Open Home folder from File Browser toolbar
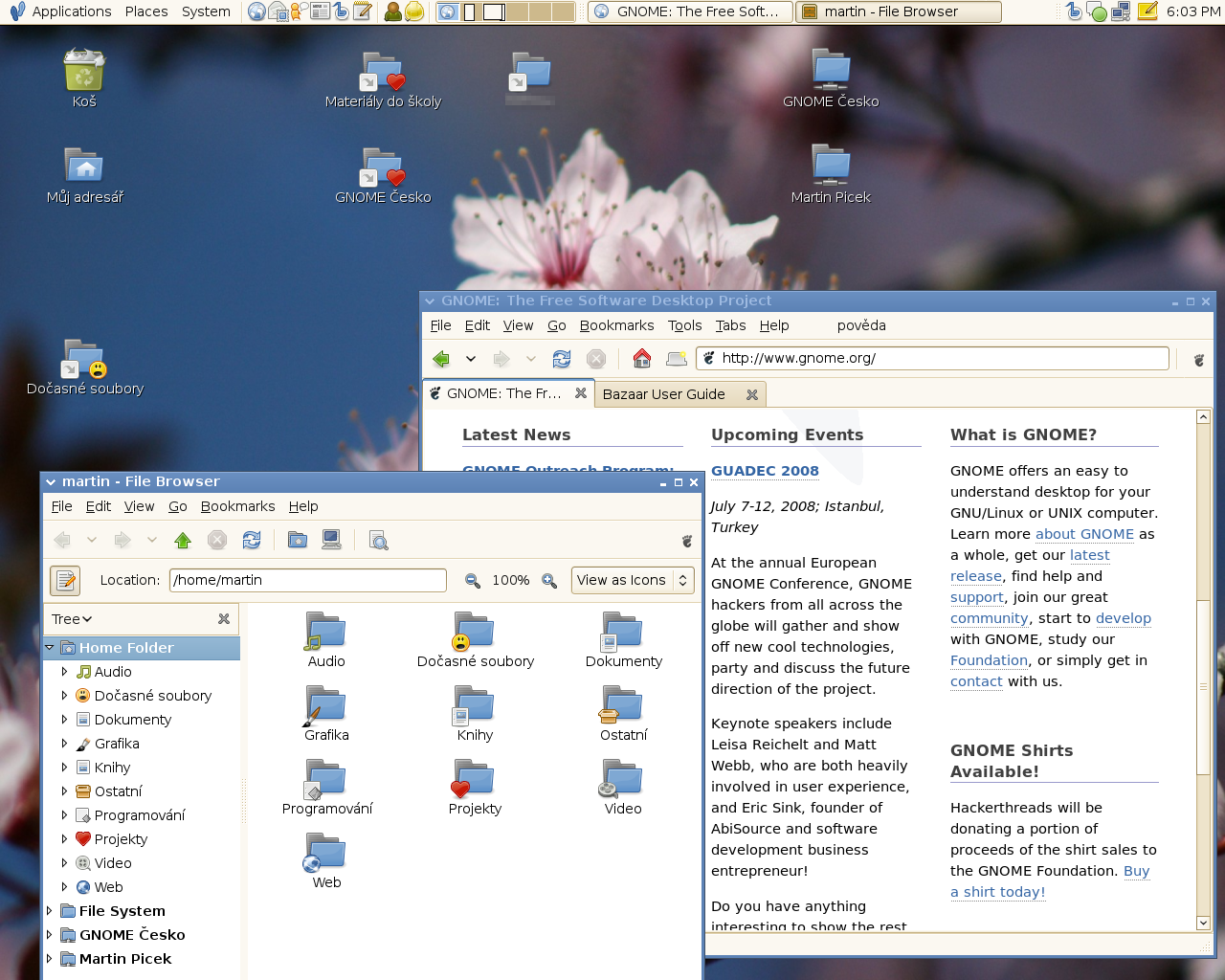Image resolution: width=1225 pixels, height=980 pixels. click(298, 541)
